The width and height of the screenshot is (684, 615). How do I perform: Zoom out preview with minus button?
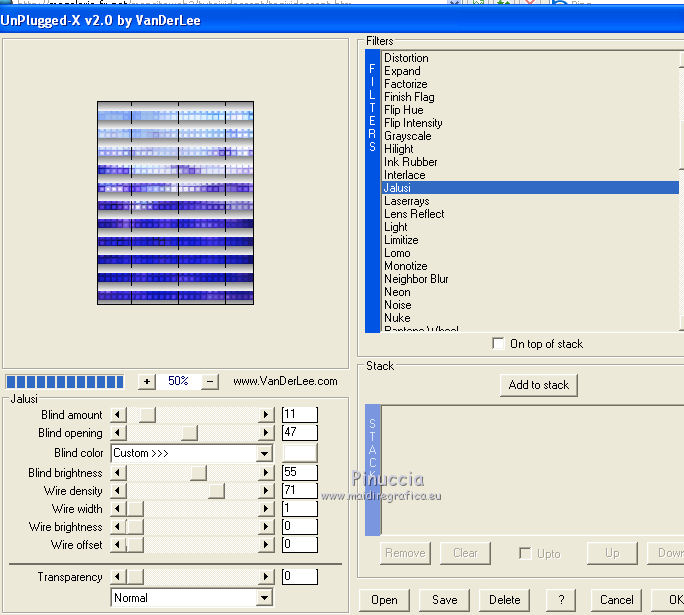point(210,382)
